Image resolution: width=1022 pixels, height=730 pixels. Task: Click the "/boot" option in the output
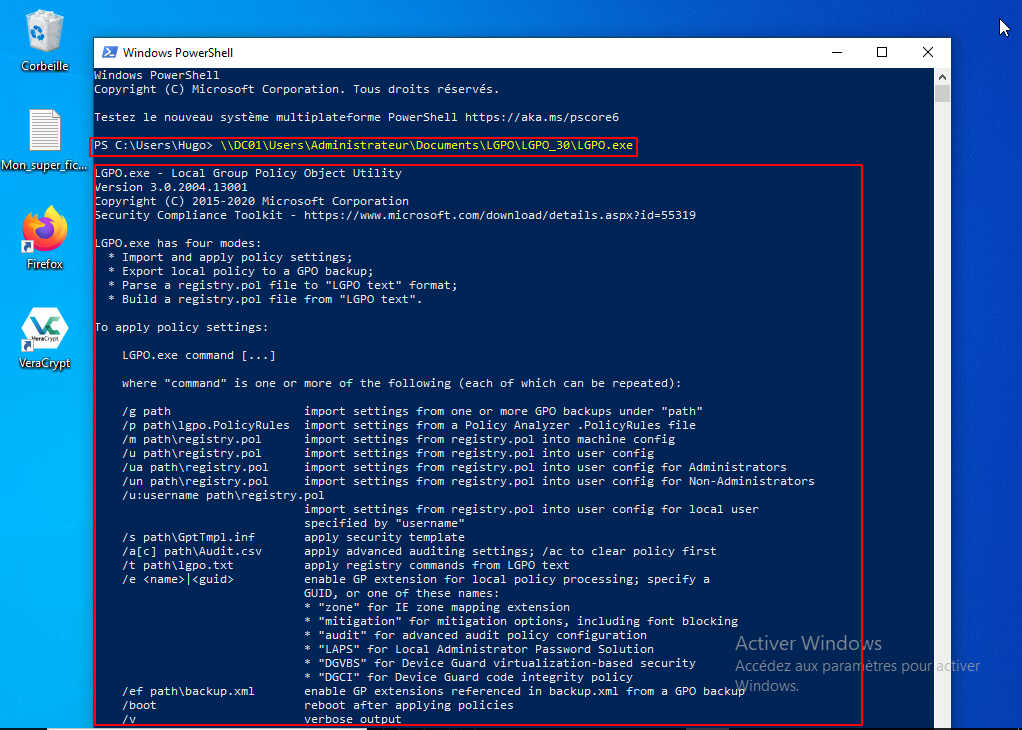[138, 705]
